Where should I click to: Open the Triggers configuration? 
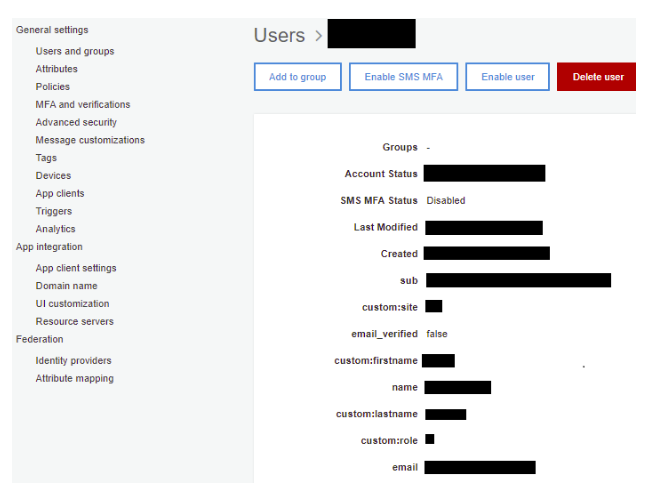pos(54,211)
